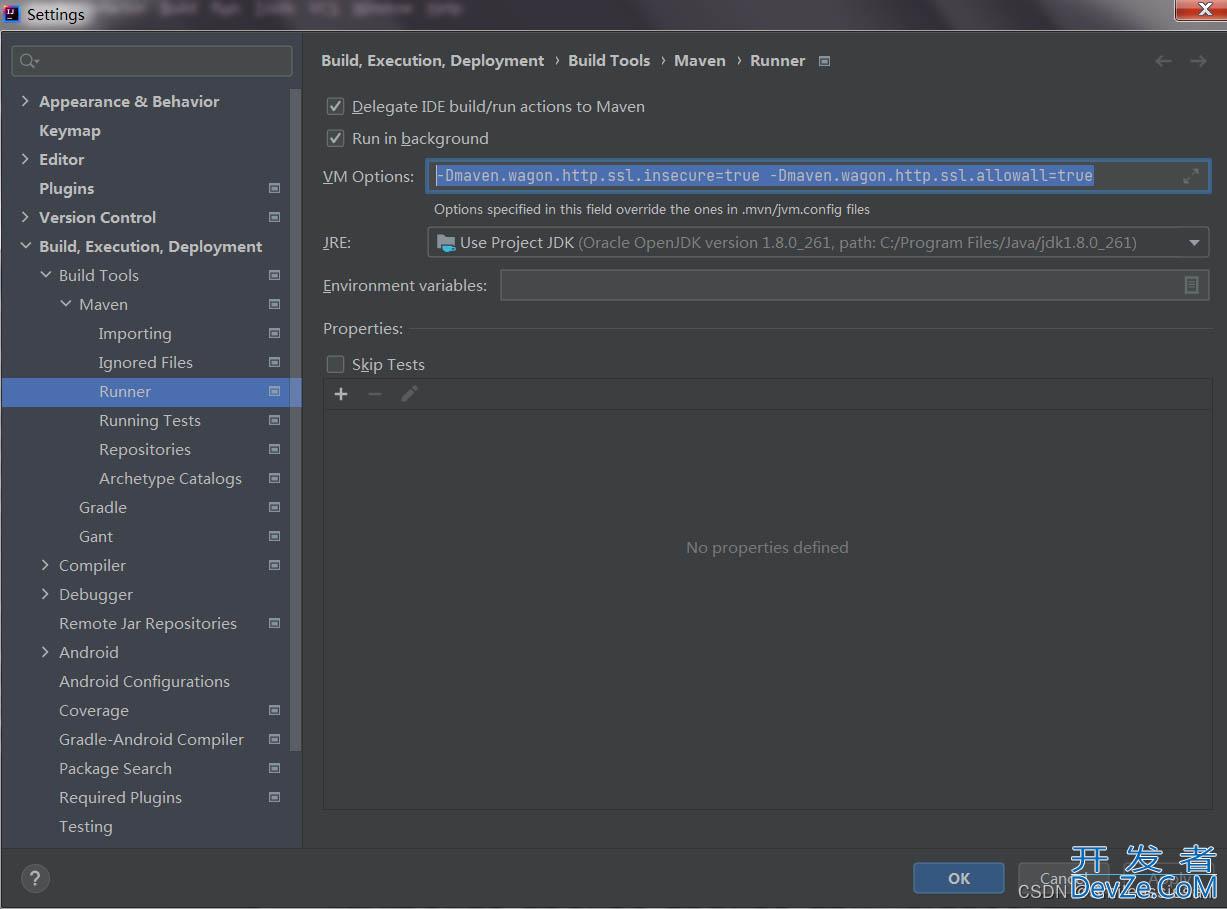The width and height of the screenshot is (1227, 909).
Task: Click project-level icon beside Build Tools
Action: point(274,275)
